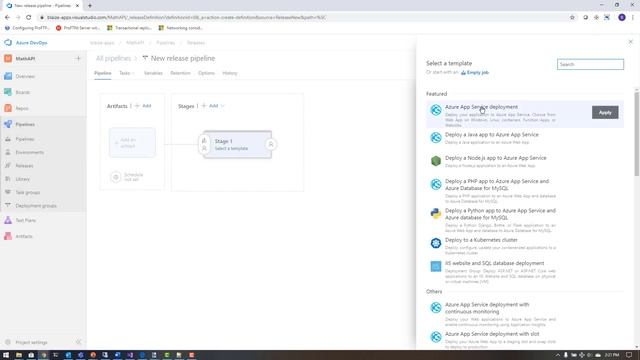Click the template Search field

pos(590,64)
